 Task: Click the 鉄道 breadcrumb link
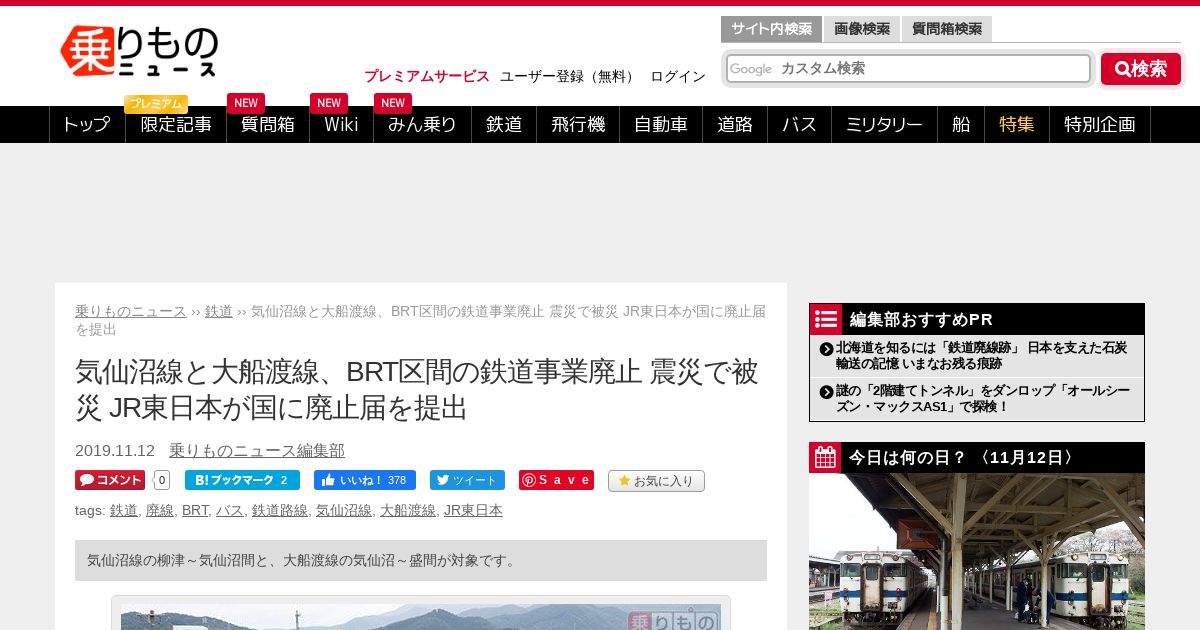(x=219, y=311)
